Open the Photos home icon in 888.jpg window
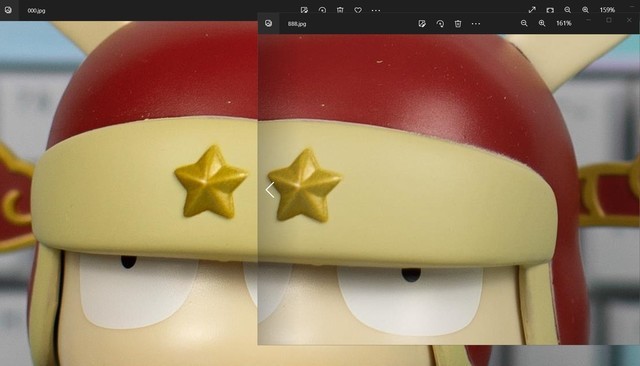 coord(269,23)
